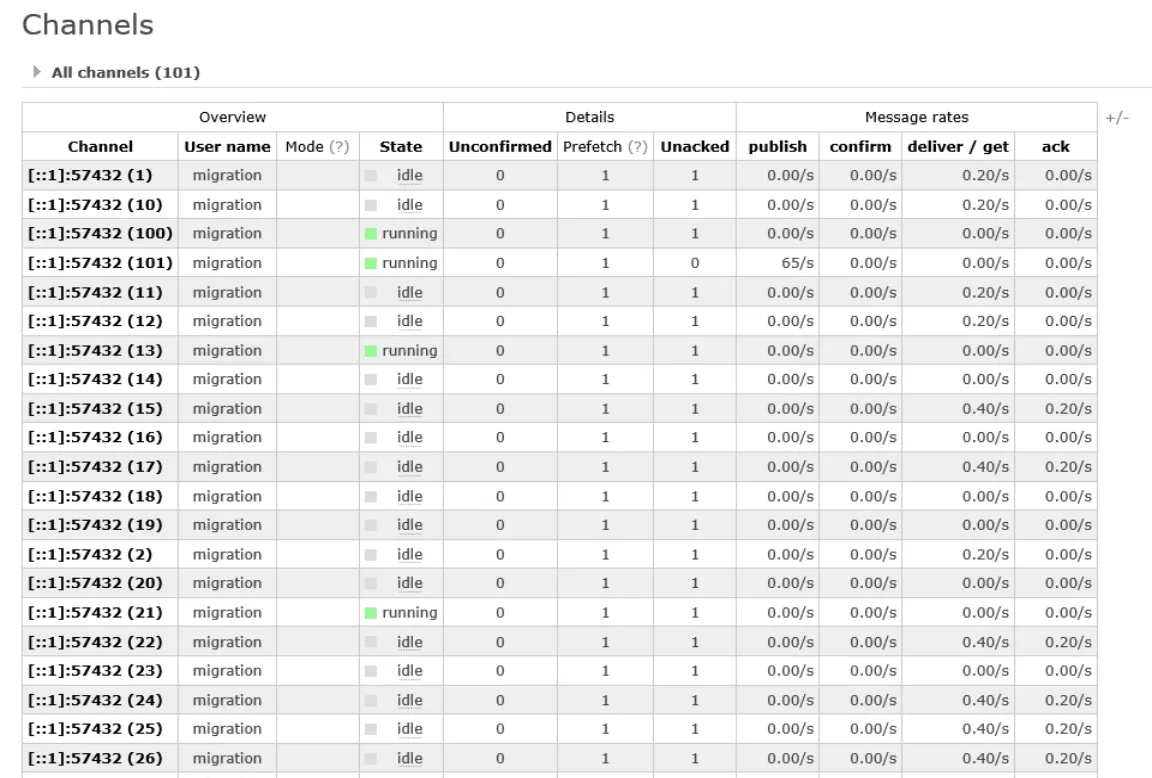This screenshot has height=778, width=1152.
Task: Click the Mode (?) help icon
Action: click(x=339, y=146)
